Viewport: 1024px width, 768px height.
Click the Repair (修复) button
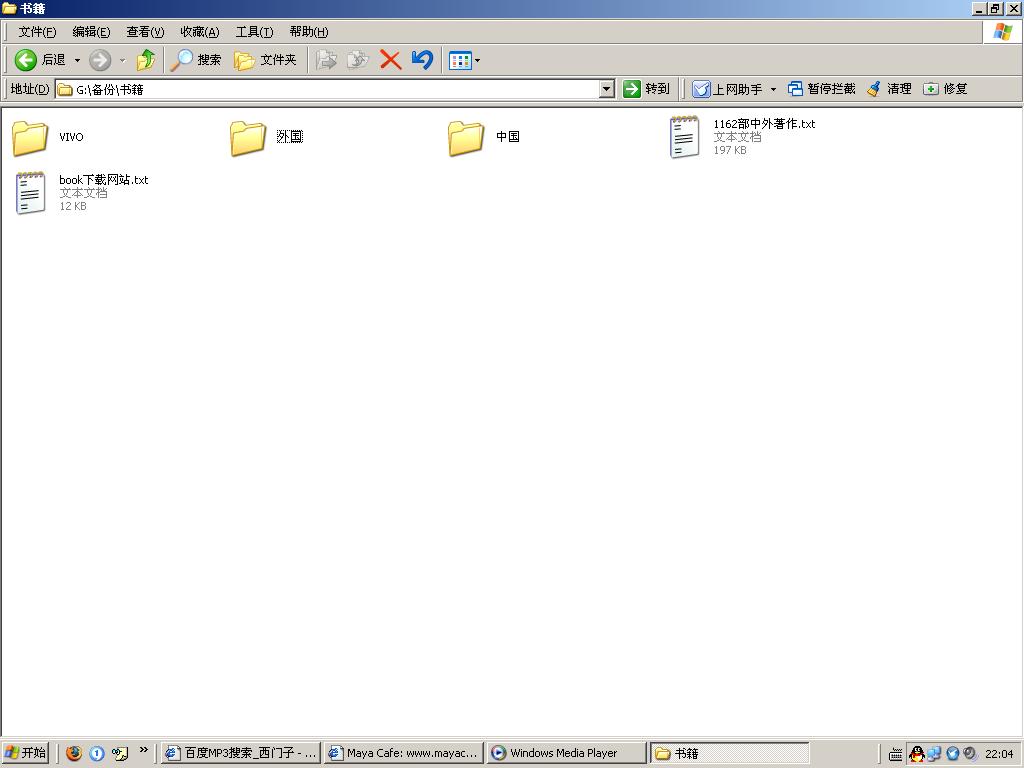point(945,89)
